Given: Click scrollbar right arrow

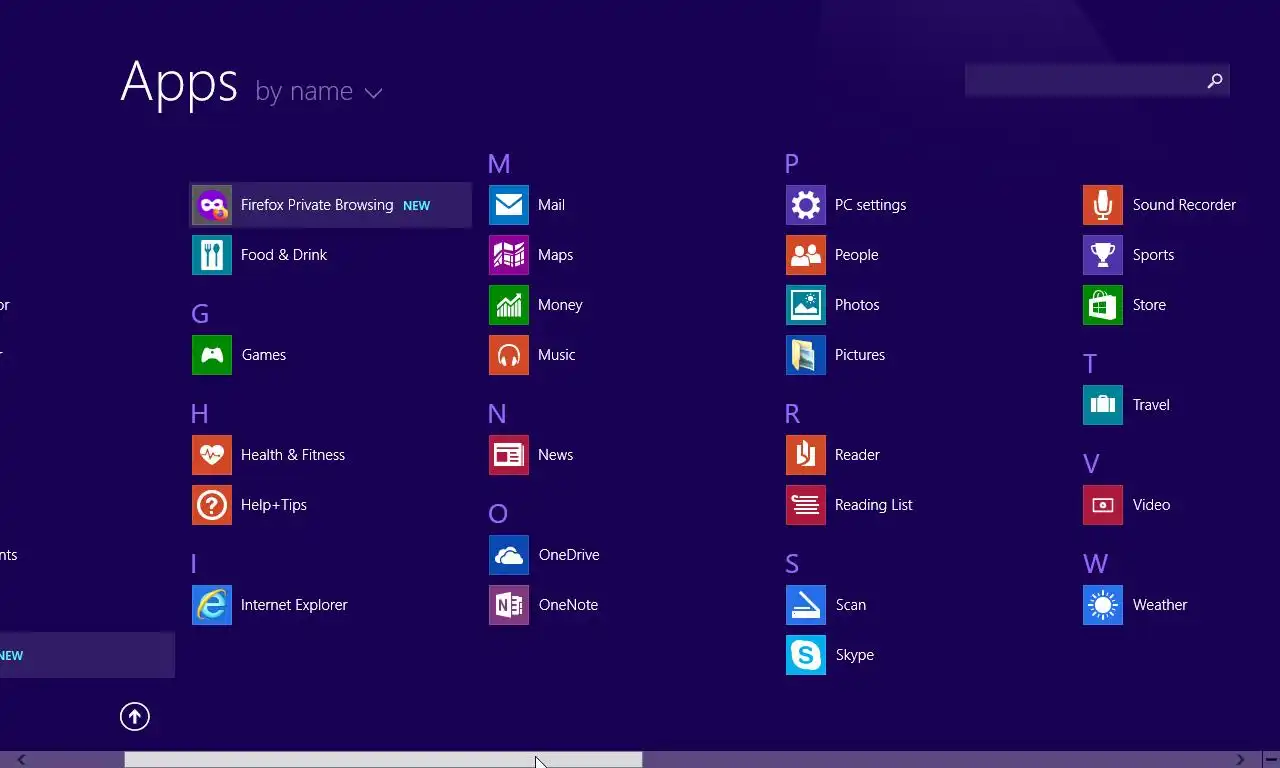Looking at the screenshot, I should pyautogui.click(x=1241, y=760).
